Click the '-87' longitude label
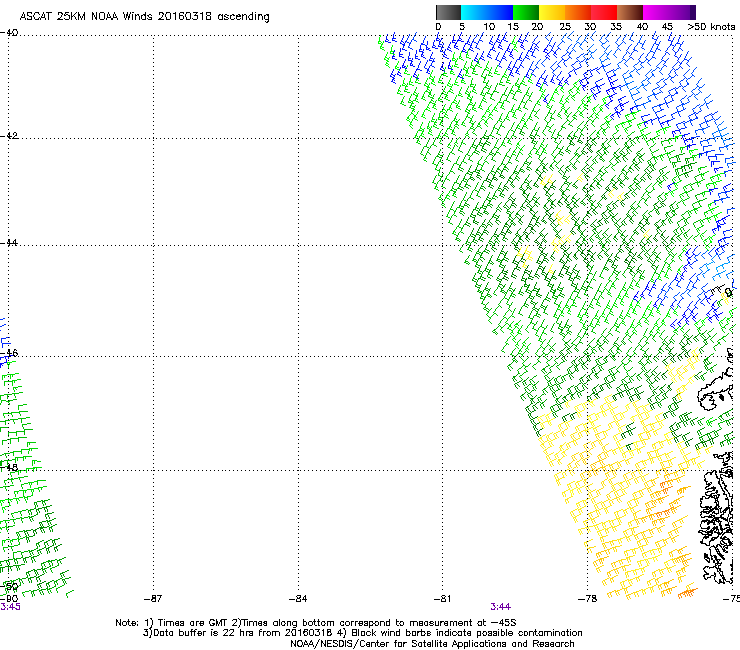Viewport: 740px width, 650px height. tap(153, 599)
